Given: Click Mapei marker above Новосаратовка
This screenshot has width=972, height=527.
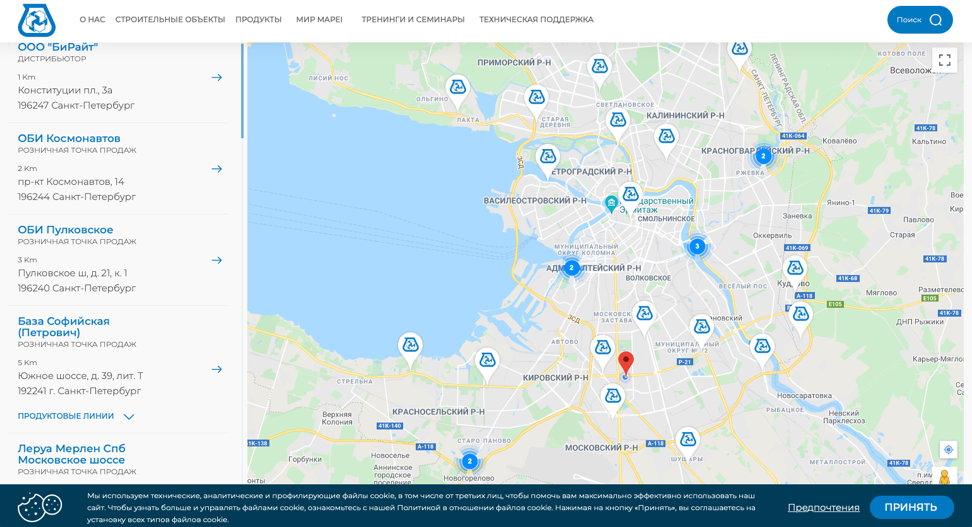Looking at the screenshot, I should click(762, 350).
